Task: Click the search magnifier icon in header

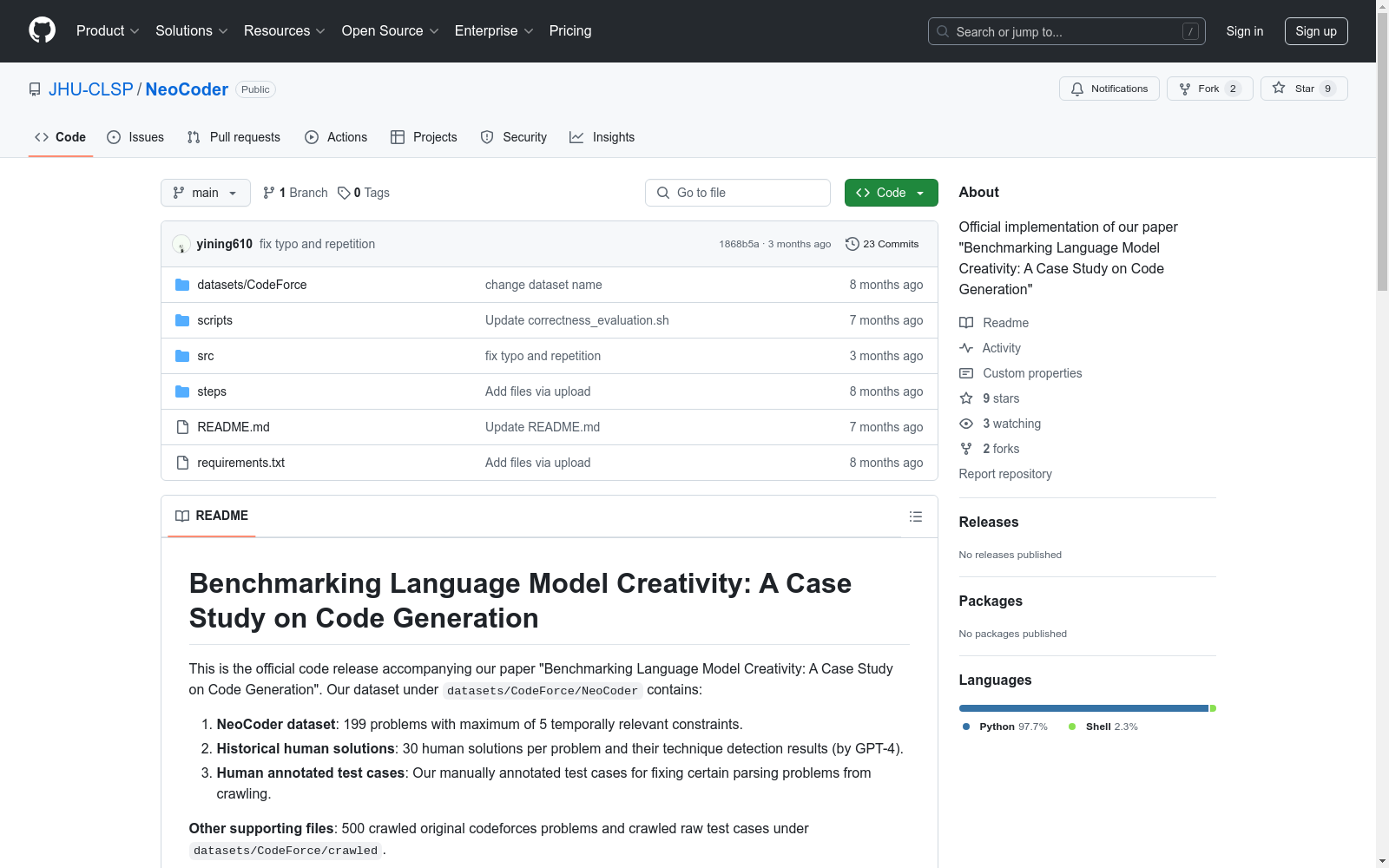Action: pyautogui.click(x=943, y=31)
